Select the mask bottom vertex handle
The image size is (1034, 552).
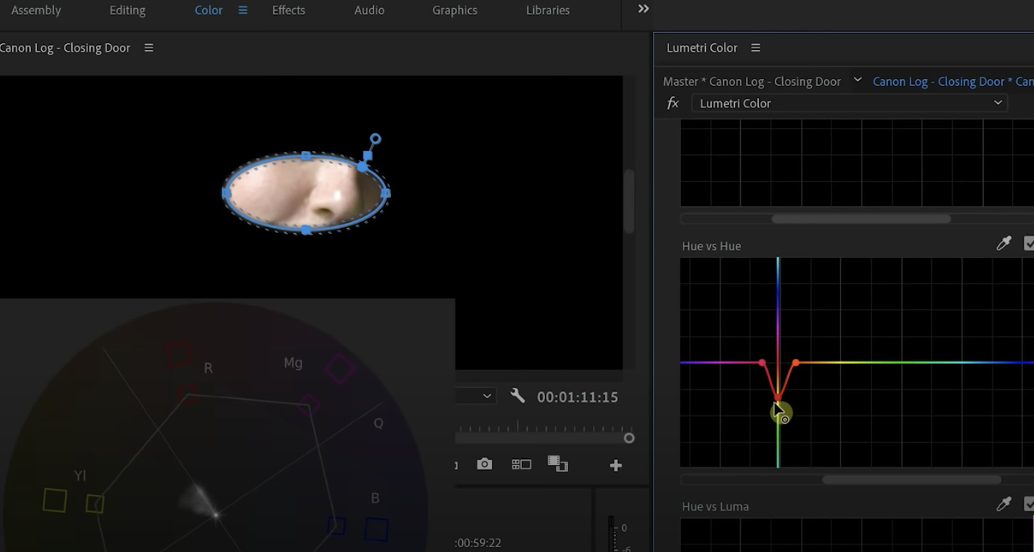coord(306,230)
